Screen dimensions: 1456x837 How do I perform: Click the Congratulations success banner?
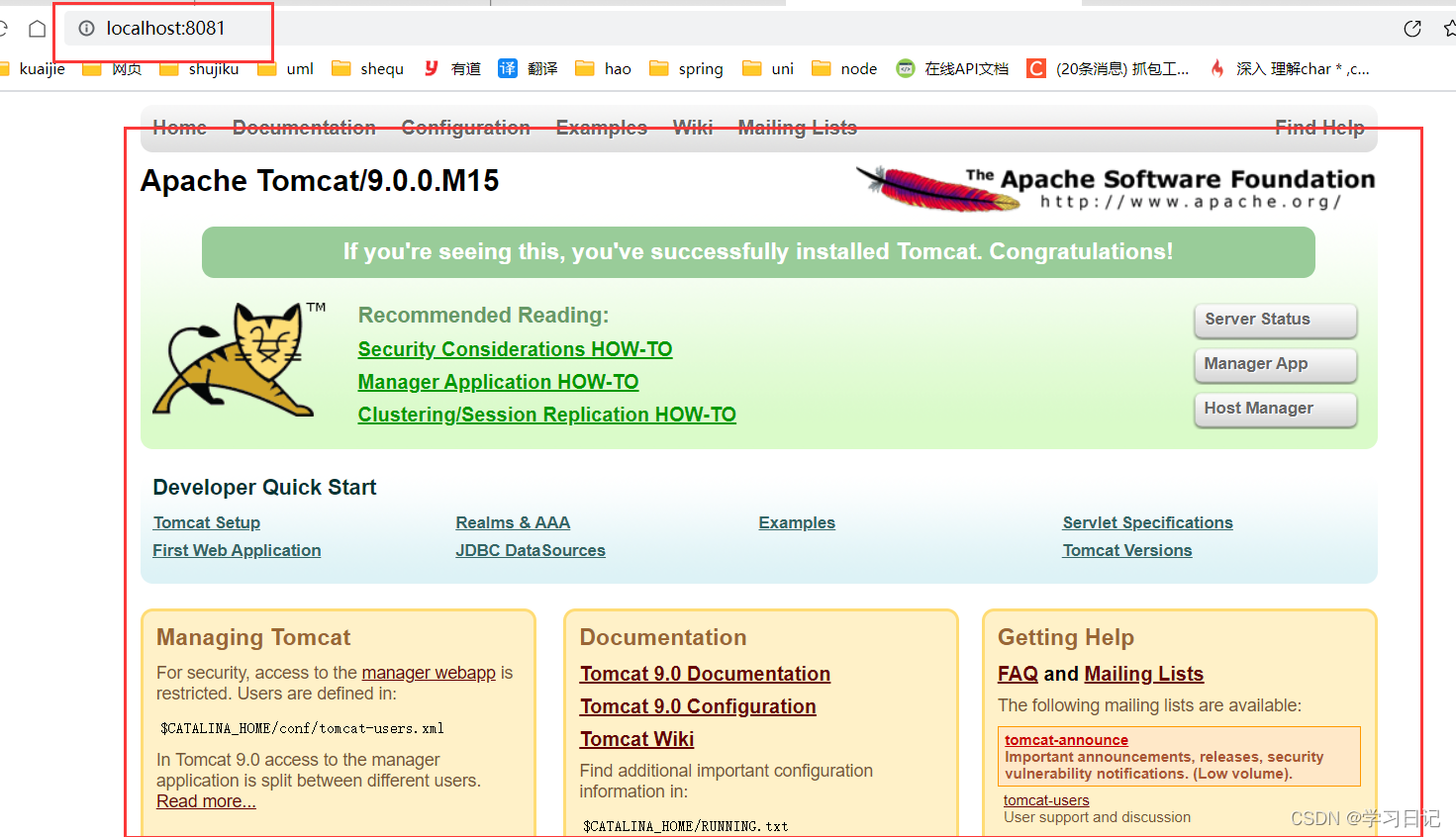point(758,252)
